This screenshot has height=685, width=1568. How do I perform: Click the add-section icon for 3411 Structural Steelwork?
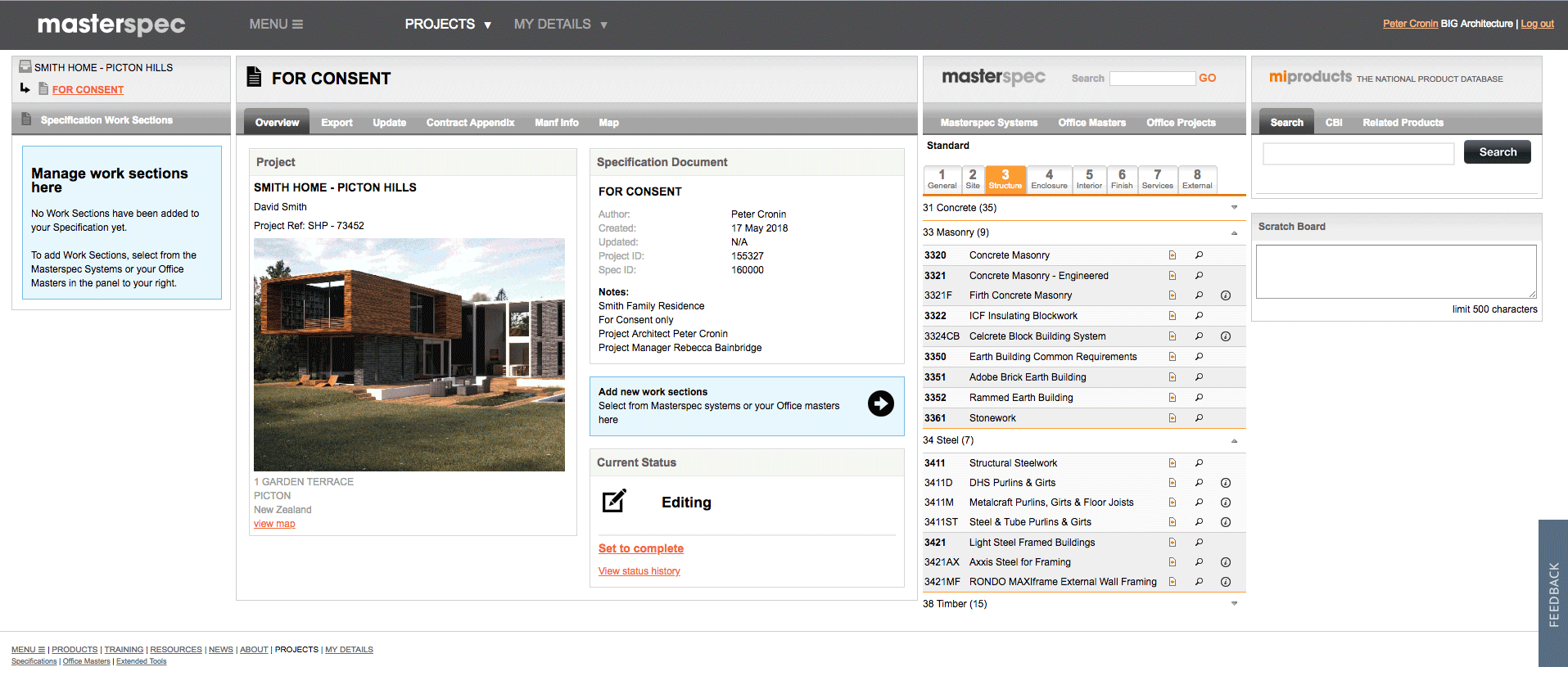click(x=1172, y=463)
